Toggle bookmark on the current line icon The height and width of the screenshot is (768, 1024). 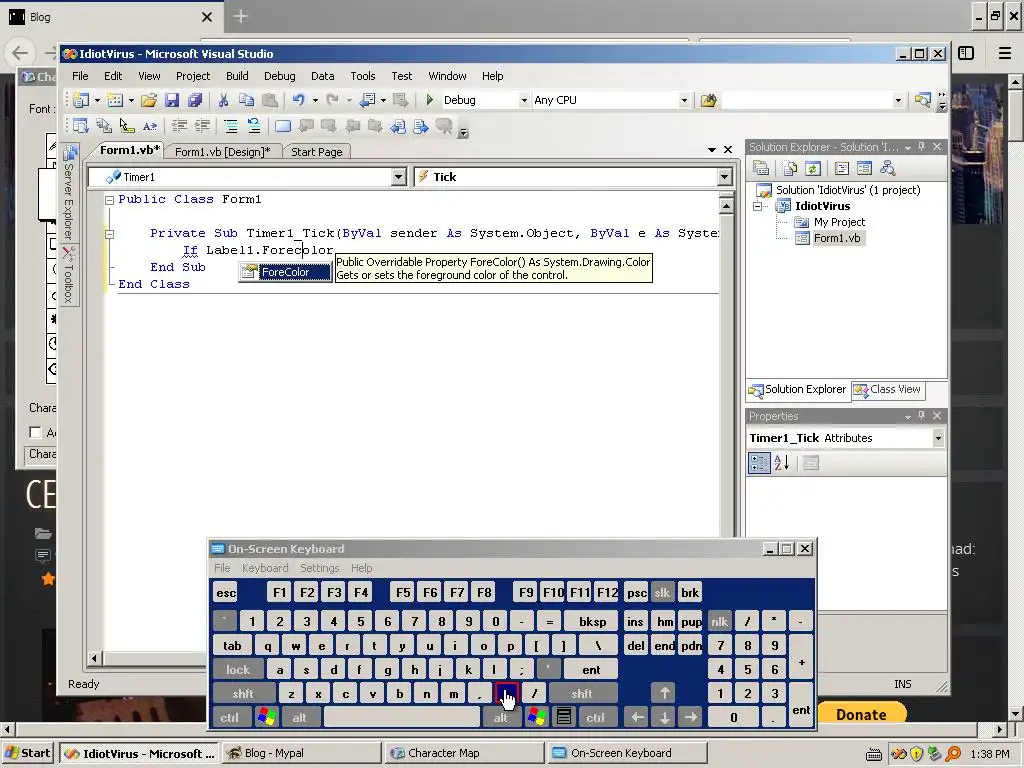click(283, 125)
